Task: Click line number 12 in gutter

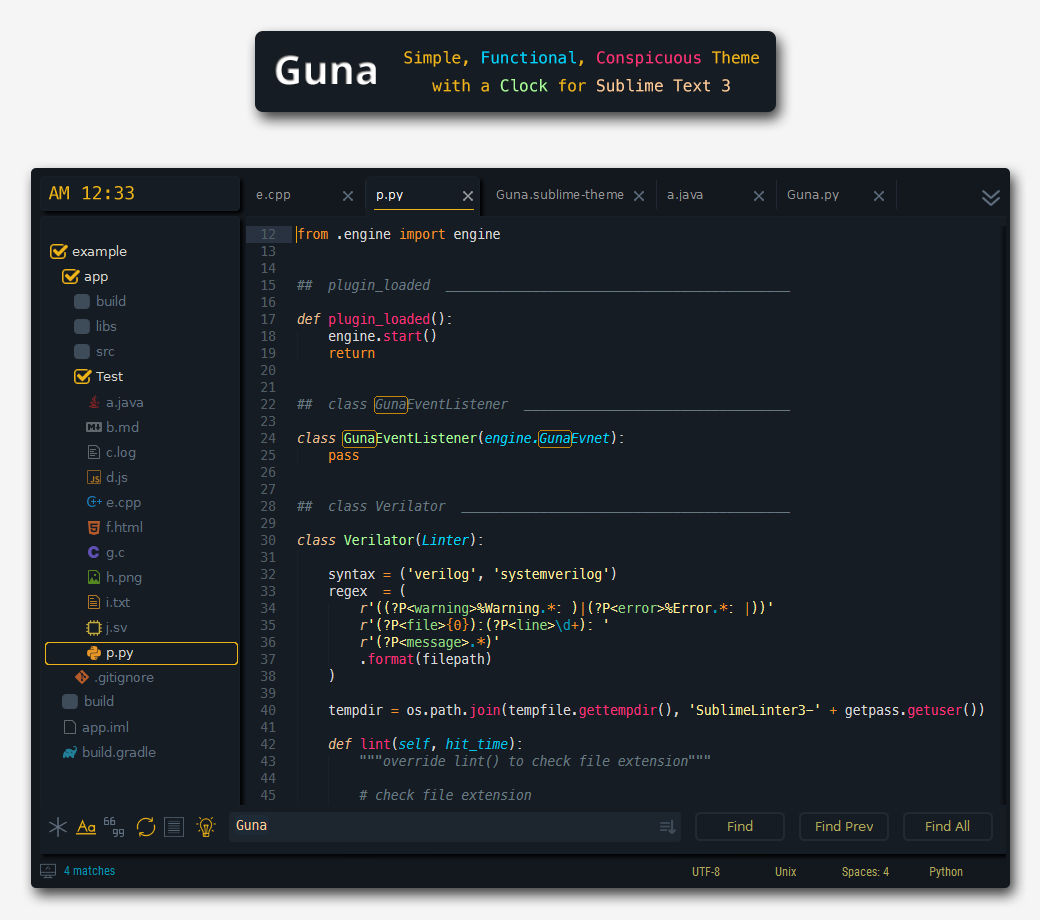Action: point(268,234)
